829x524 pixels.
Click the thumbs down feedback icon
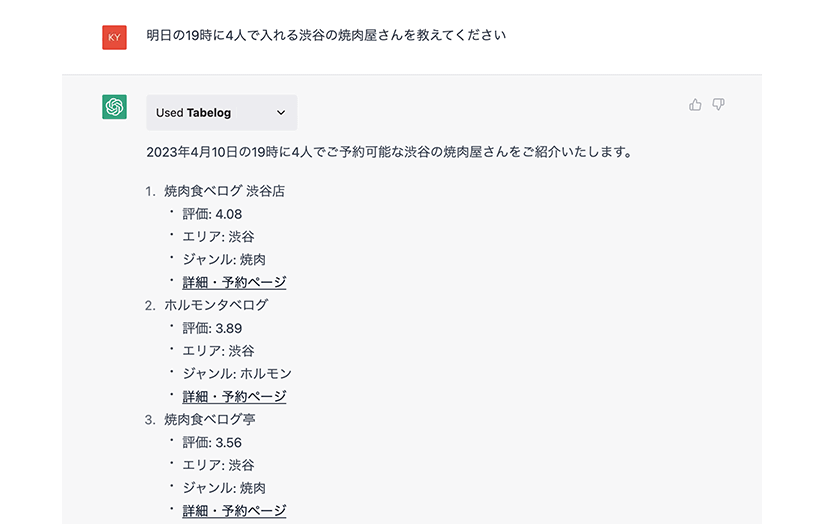coord(718,105)
